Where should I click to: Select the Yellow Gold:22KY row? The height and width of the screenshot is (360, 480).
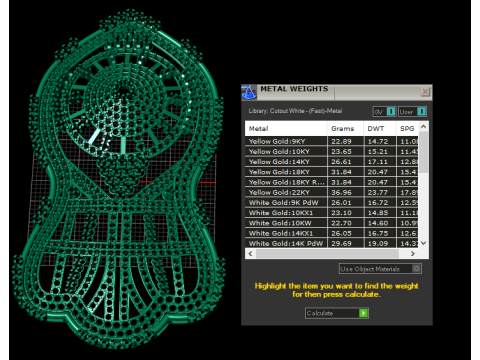(332, 192)
